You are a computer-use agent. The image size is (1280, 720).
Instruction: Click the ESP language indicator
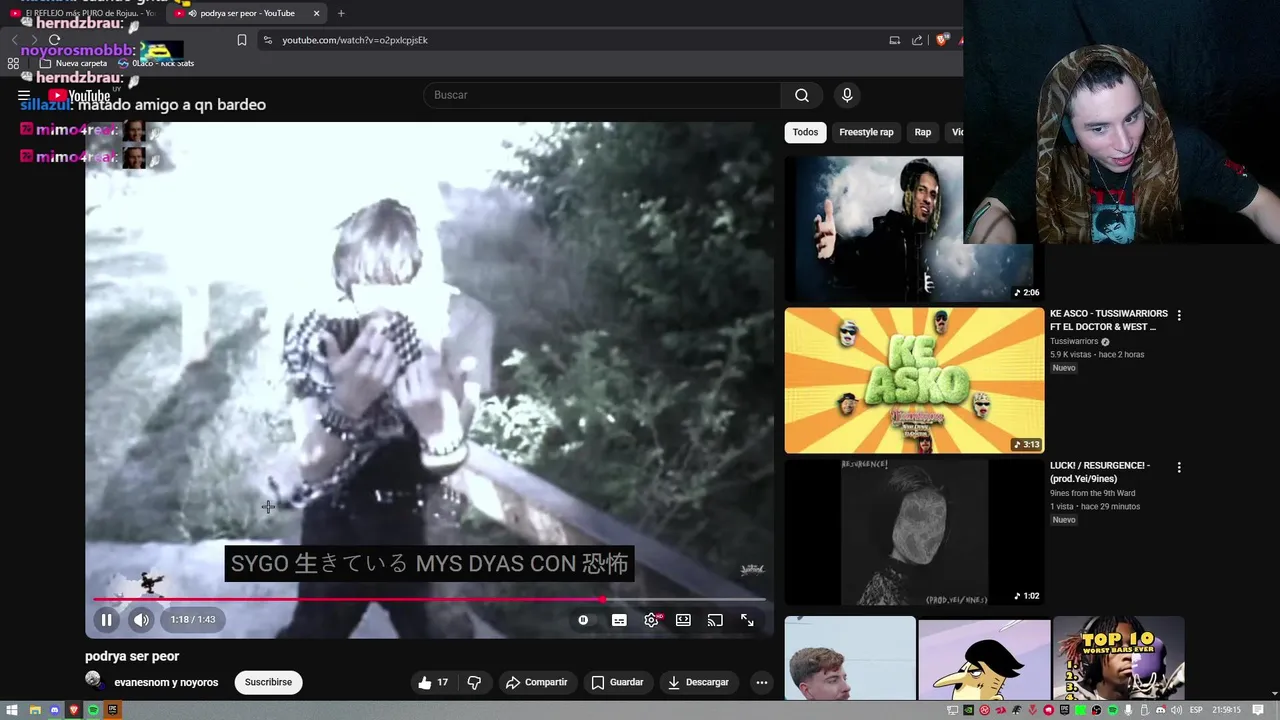tap(1197, 710)
